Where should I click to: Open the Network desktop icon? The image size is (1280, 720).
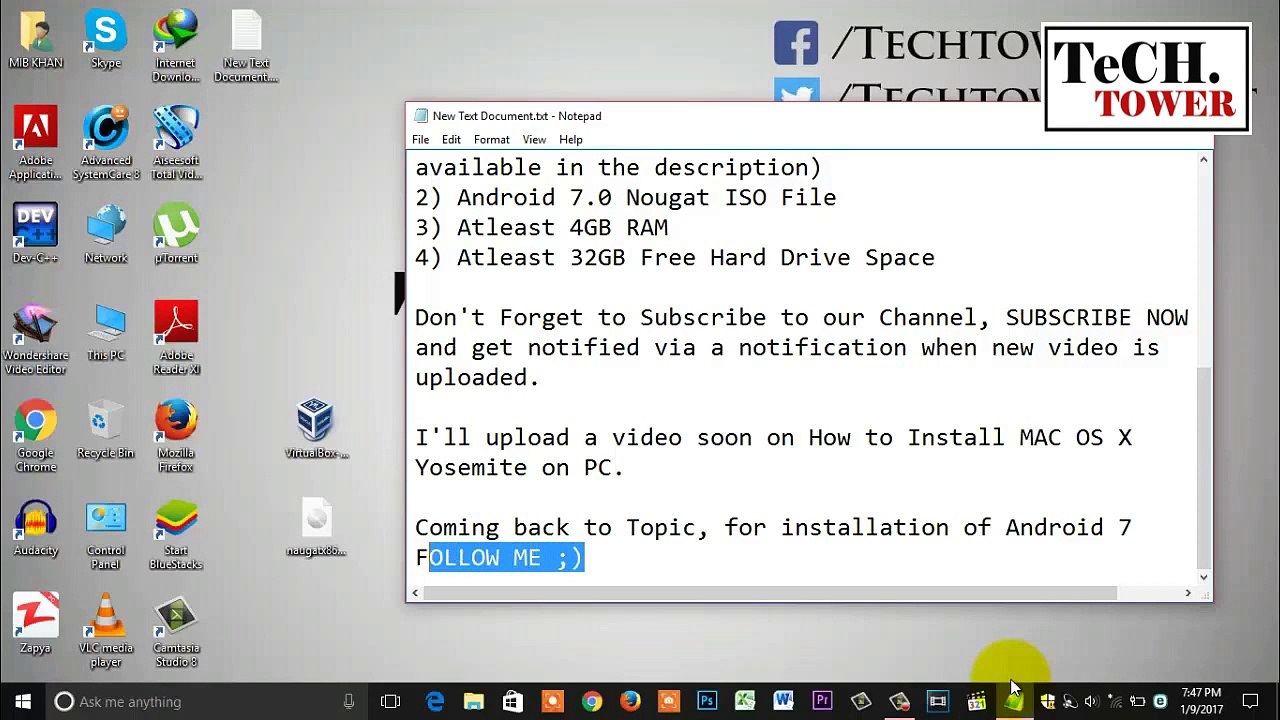coord(106,234)
